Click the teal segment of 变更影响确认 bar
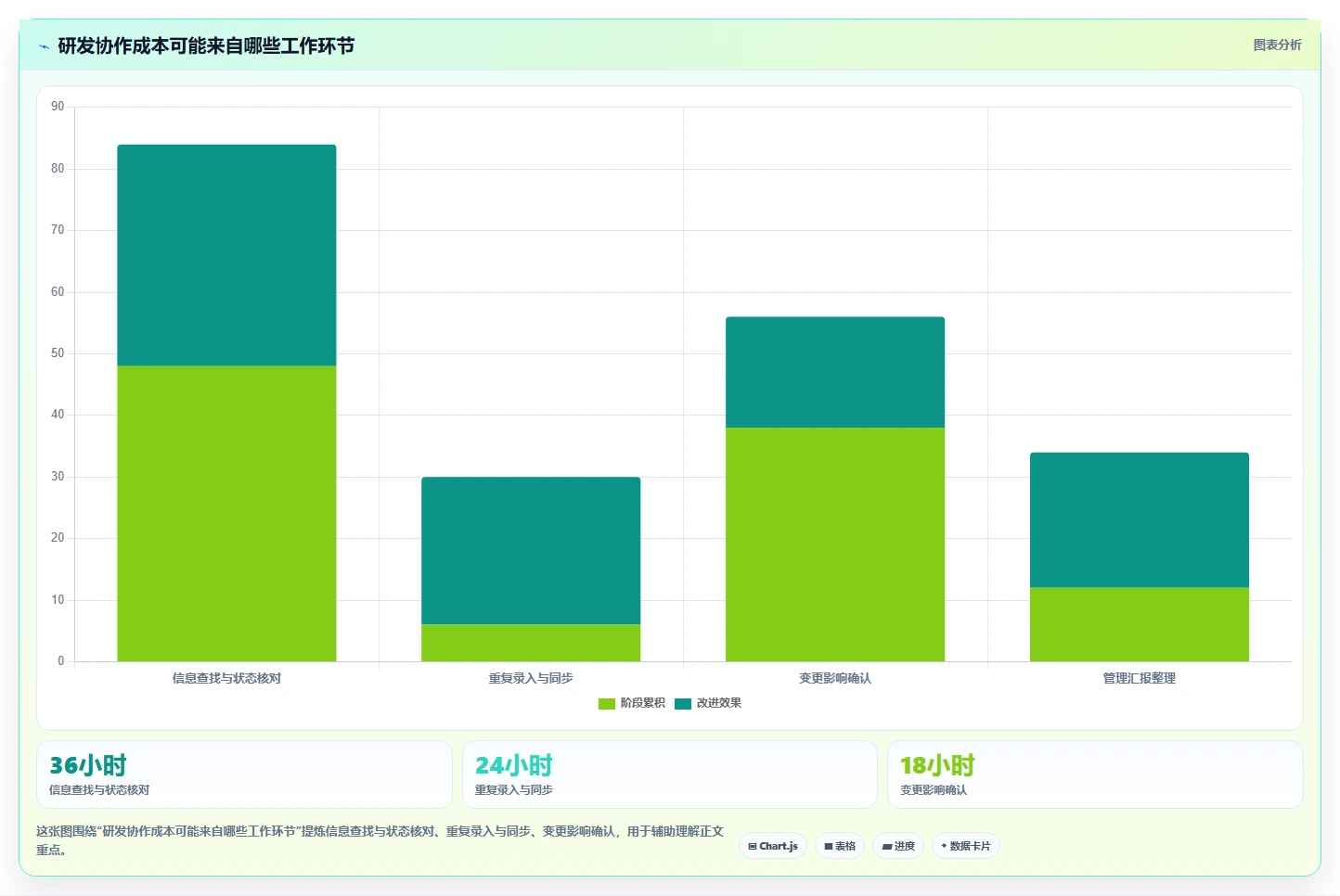Image resolution: width=1340 pixels, height=896 pixels. coord(835,372)
